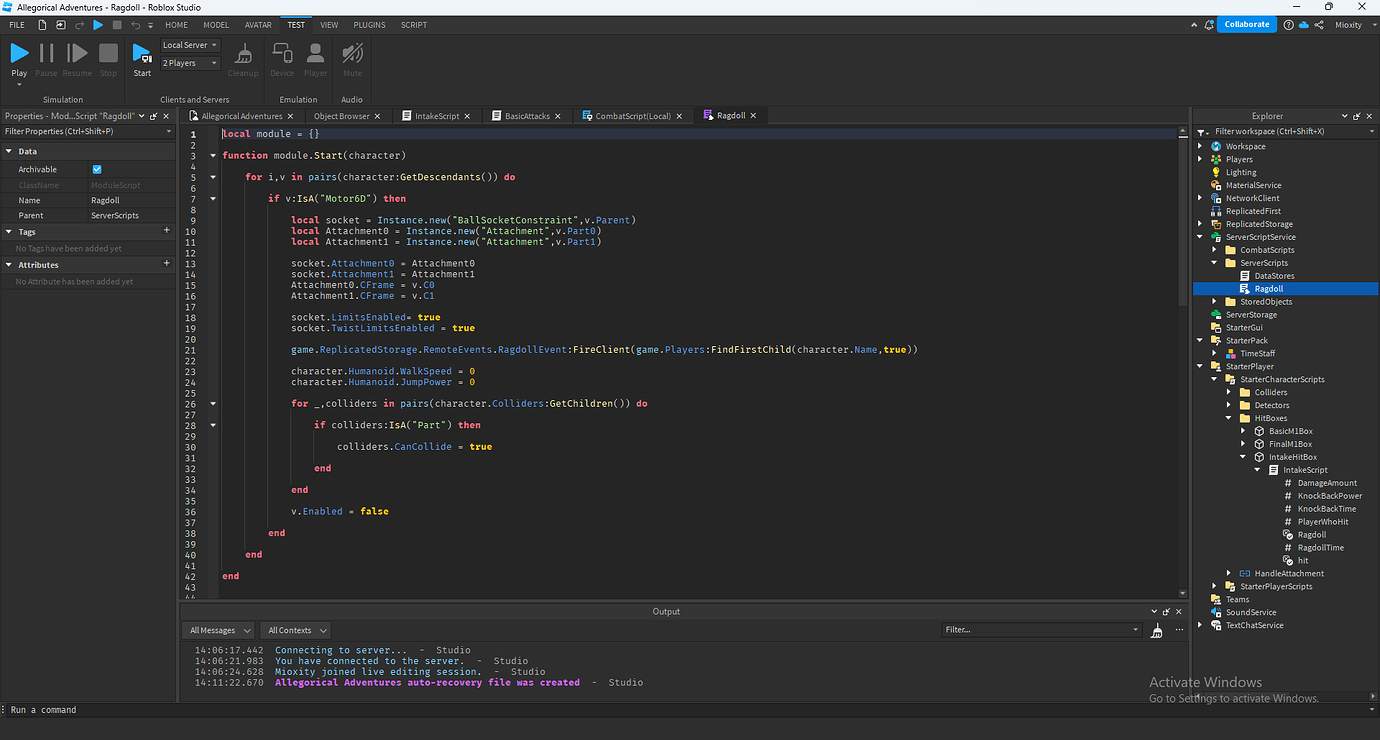The image size is (1380, 740).
Task: Open the Local Server dropdown
Action: click(189, 44)
